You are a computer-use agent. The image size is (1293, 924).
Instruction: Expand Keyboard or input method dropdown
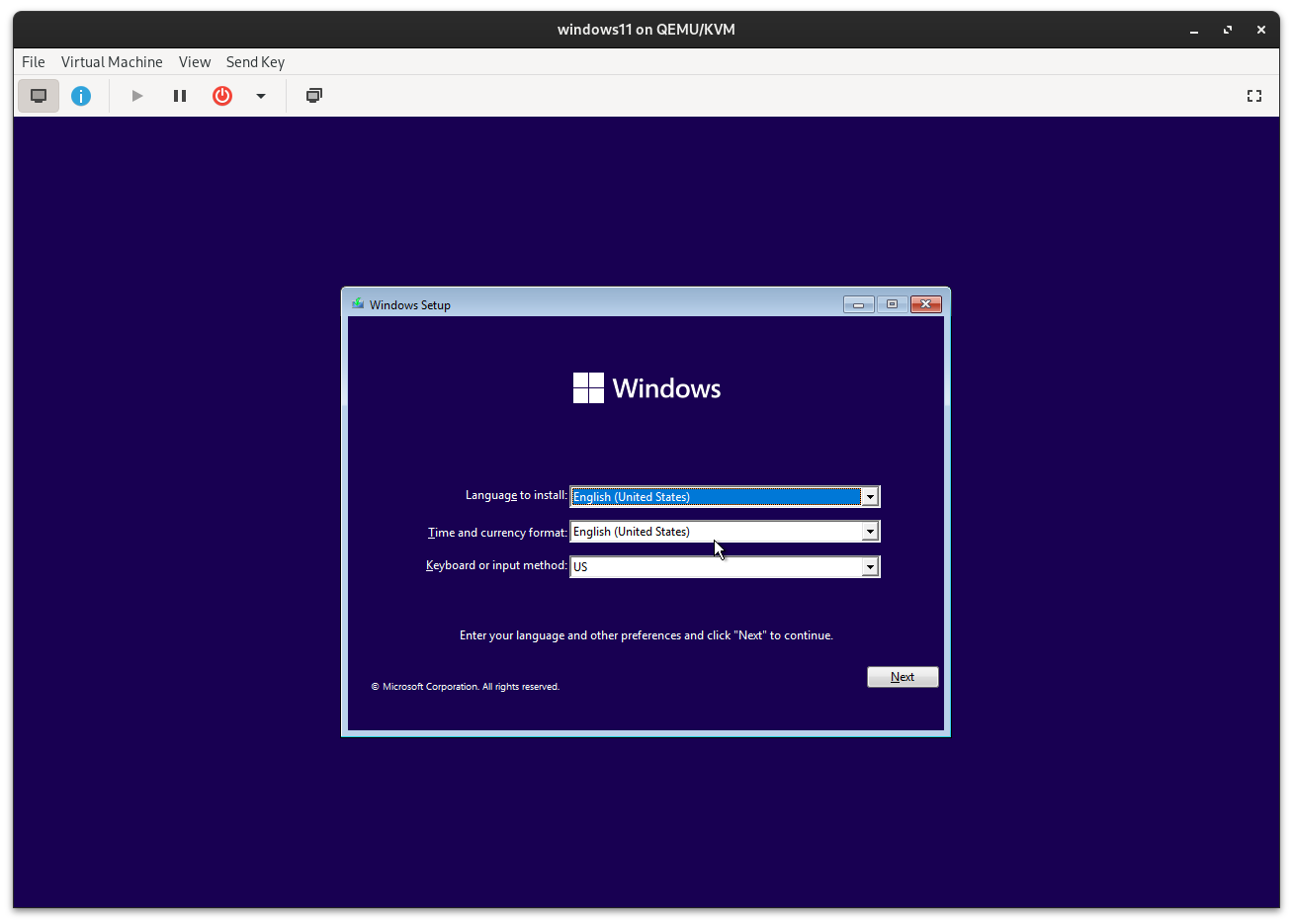(870, 567)
